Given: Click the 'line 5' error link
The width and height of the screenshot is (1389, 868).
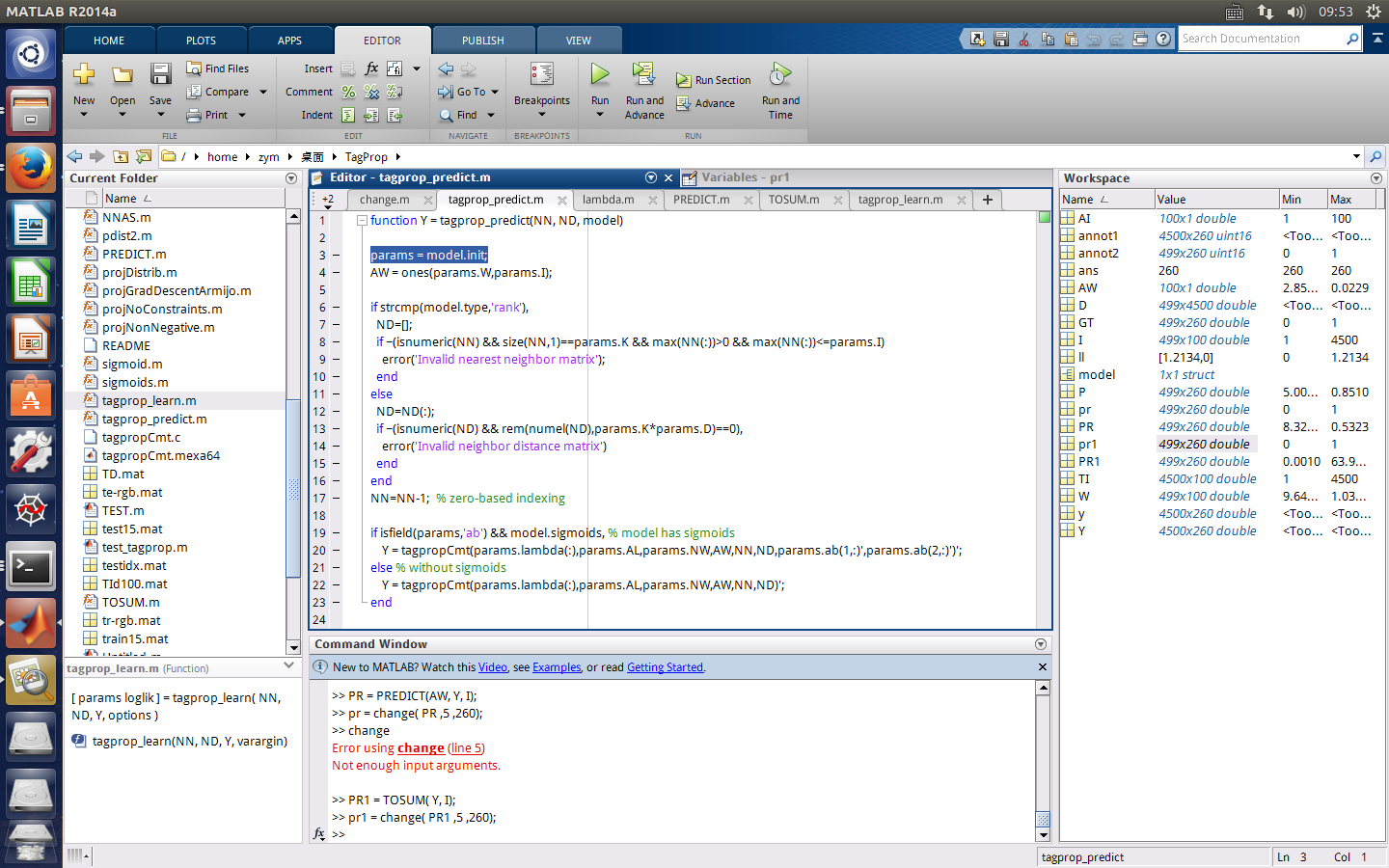Looking at the screenshot, I should [466, 748].
